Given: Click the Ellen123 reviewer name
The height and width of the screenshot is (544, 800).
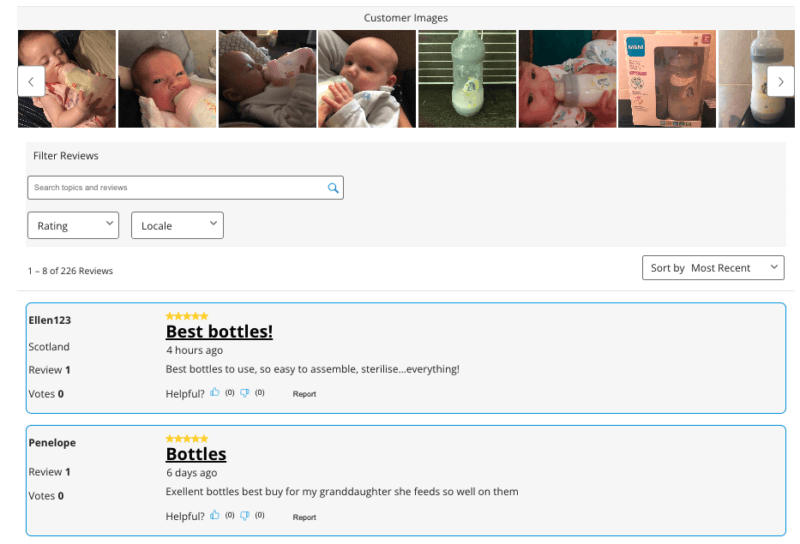Looking at the screenshot, I should tap(50, 320).
